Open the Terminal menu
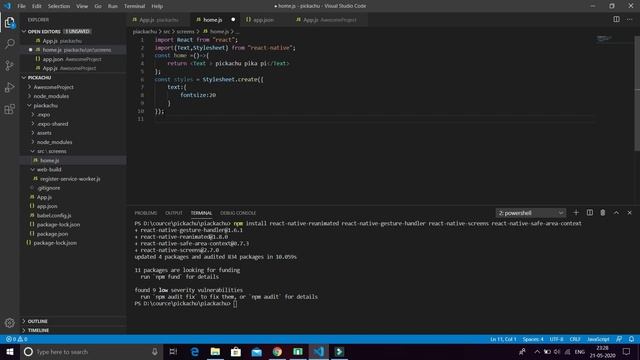640x360 pixels. [134, 6]
